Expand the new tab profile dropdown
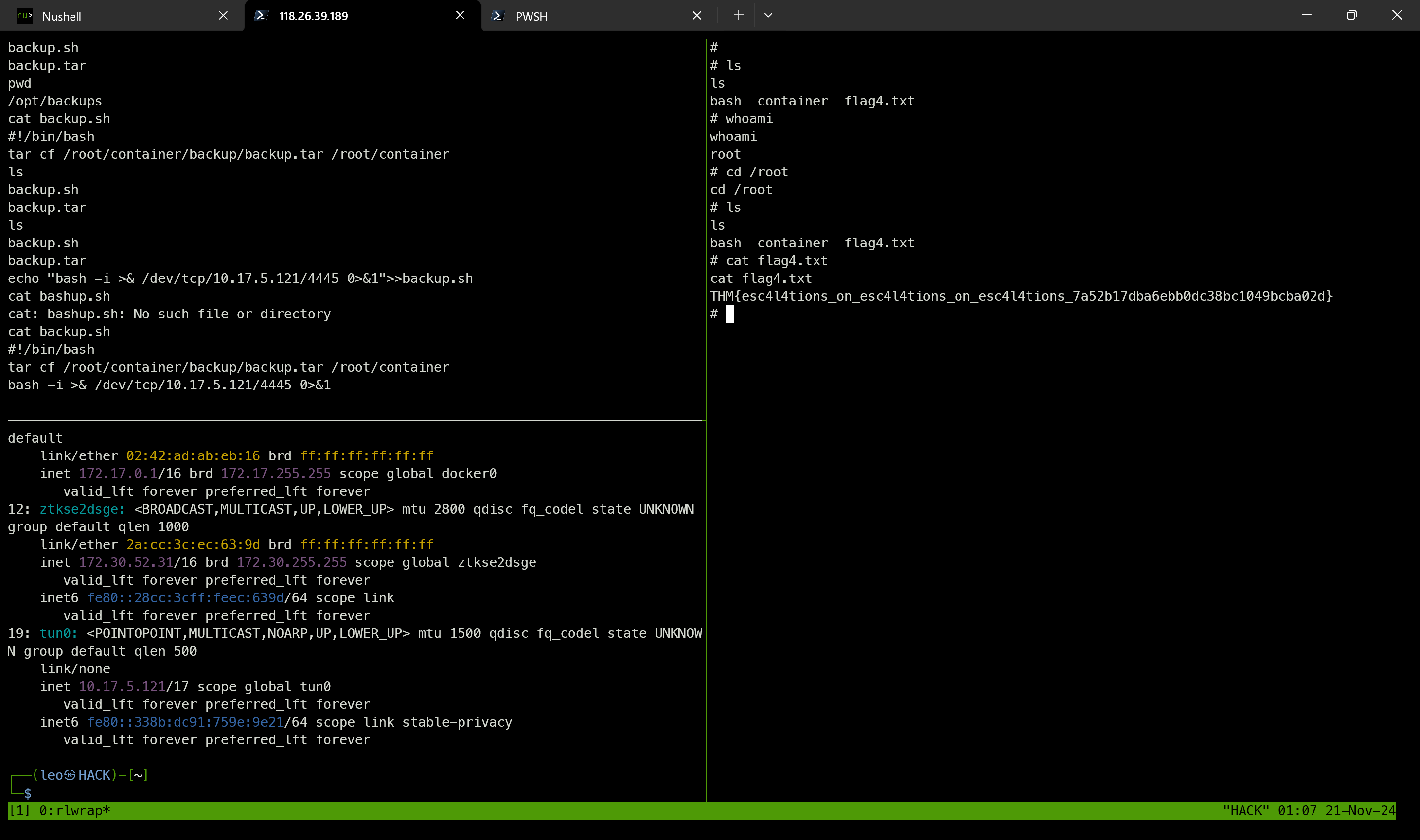Viewport: 1420px width, 840px height. [768, 15]
